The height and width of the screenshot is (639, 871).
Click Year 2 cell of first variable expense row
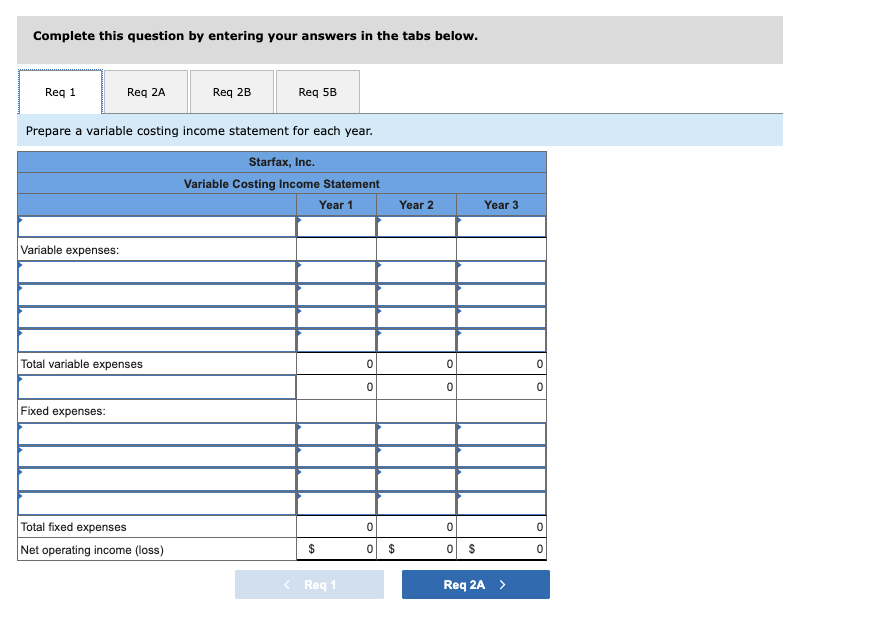point(416,271)
